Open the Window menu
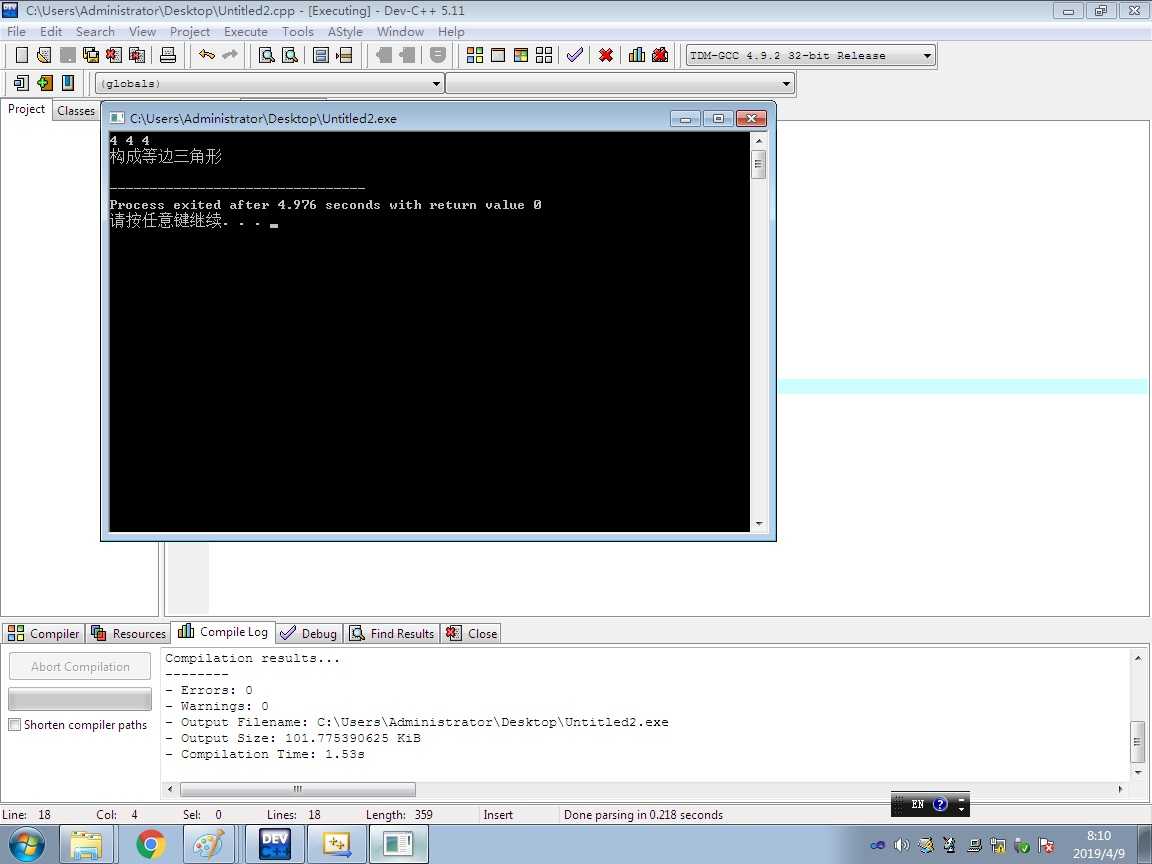 pyautogui.click(x=400, y=32)
